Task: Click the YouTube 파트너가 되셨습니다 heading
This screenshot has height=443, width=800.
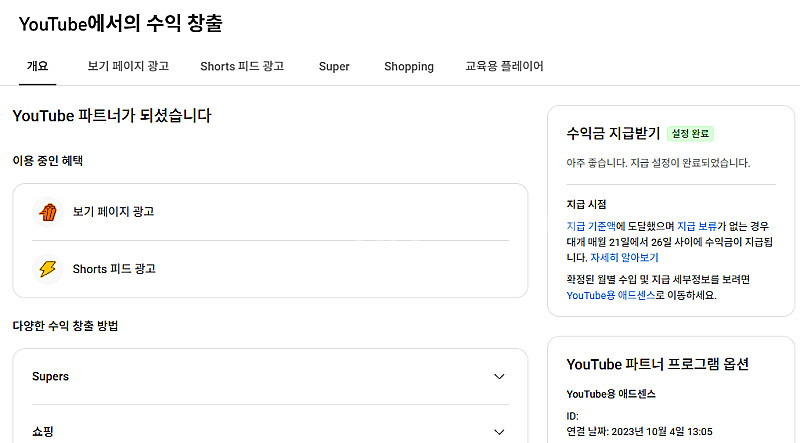Action: tap(112, 115)
